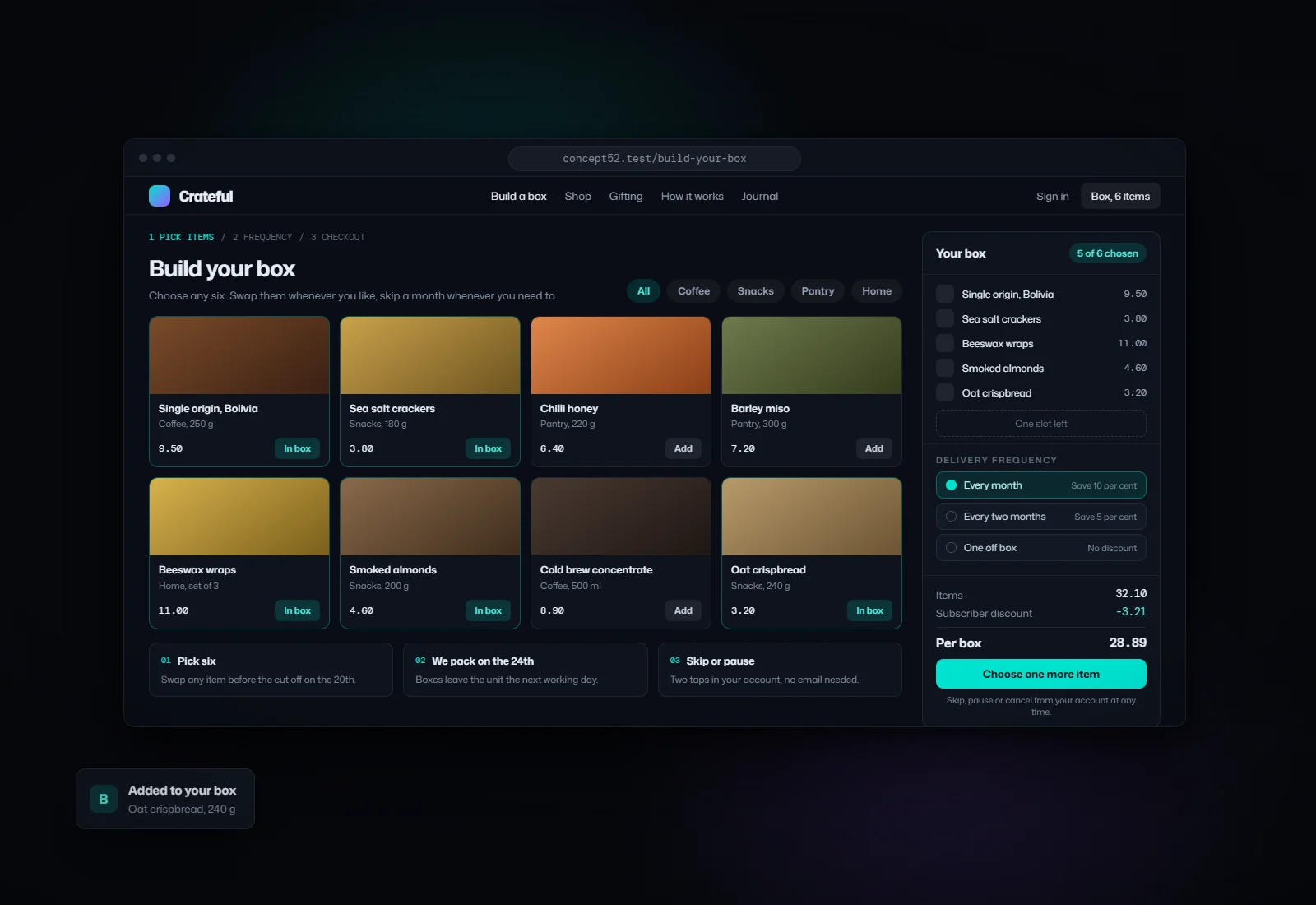The height and width of the screenshot is (905, 1316).
Task: Add Cold brew concentrate to box
Action: point(683,610)
